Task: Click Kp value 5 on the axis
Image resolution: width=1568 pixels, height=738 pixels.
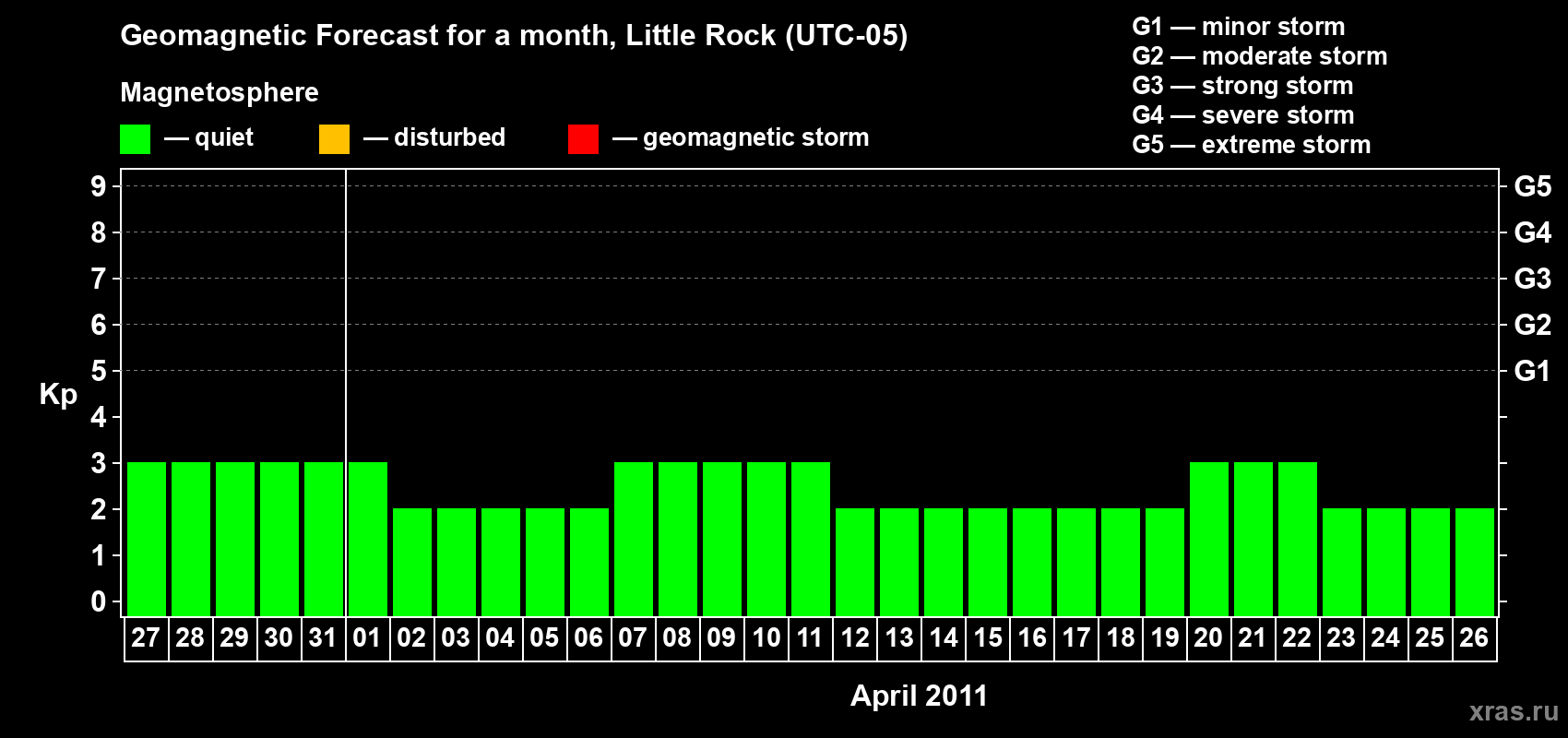Action: [x=99, y=371]
